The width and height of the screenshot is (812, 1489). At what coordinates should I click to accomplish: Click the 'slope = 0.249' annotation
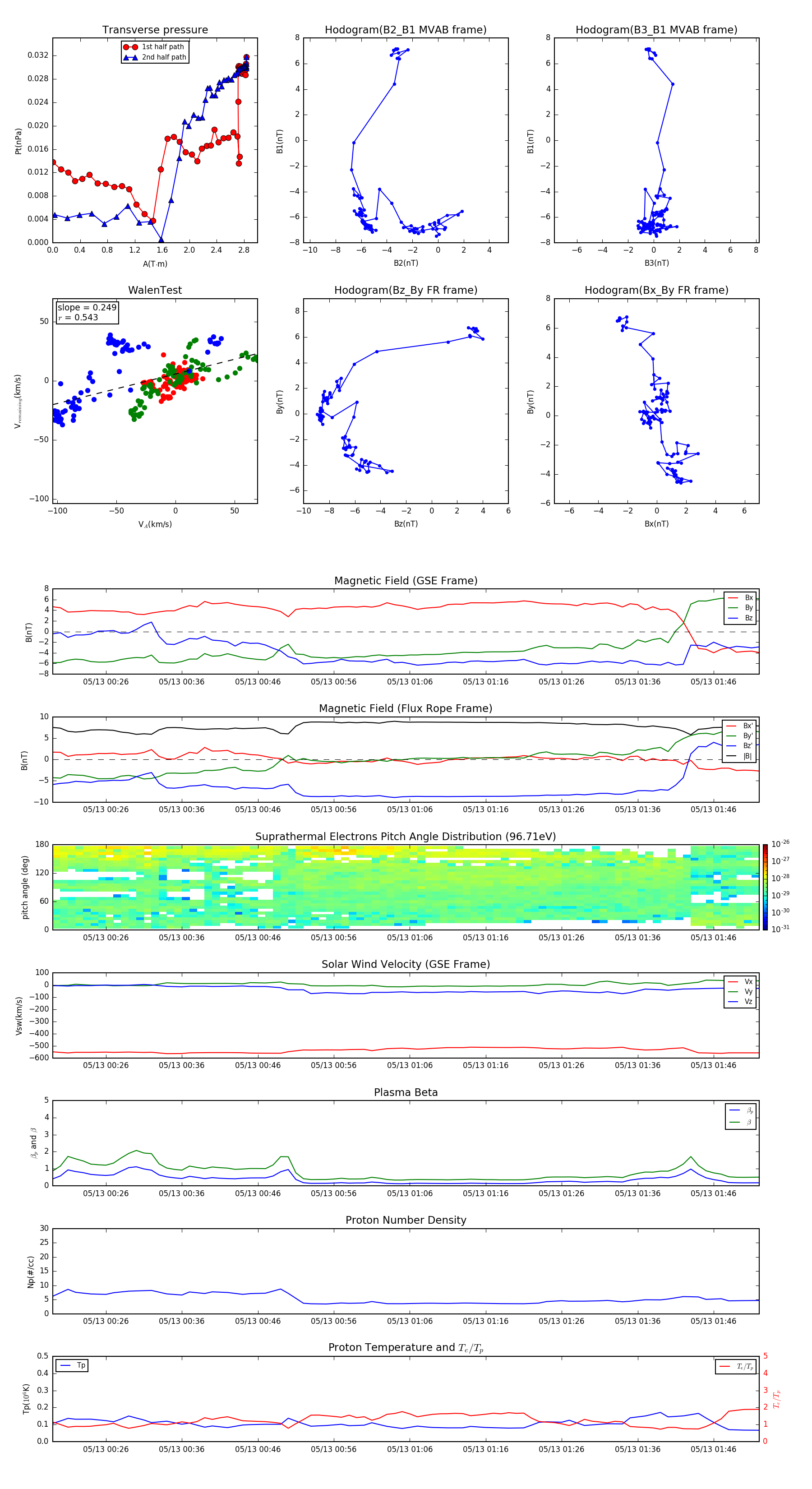[x=87, y=308]
